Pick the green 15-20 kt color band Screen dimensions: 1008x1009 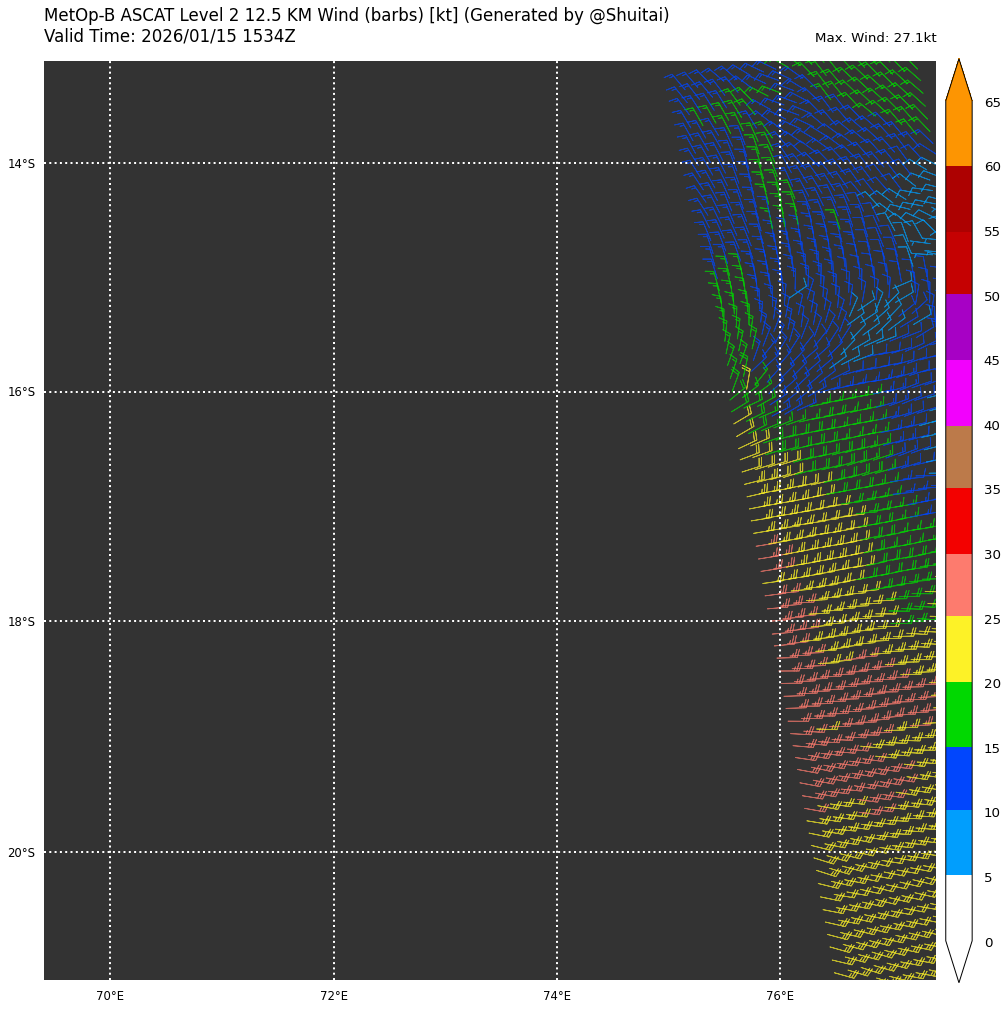tap(958, 715)
